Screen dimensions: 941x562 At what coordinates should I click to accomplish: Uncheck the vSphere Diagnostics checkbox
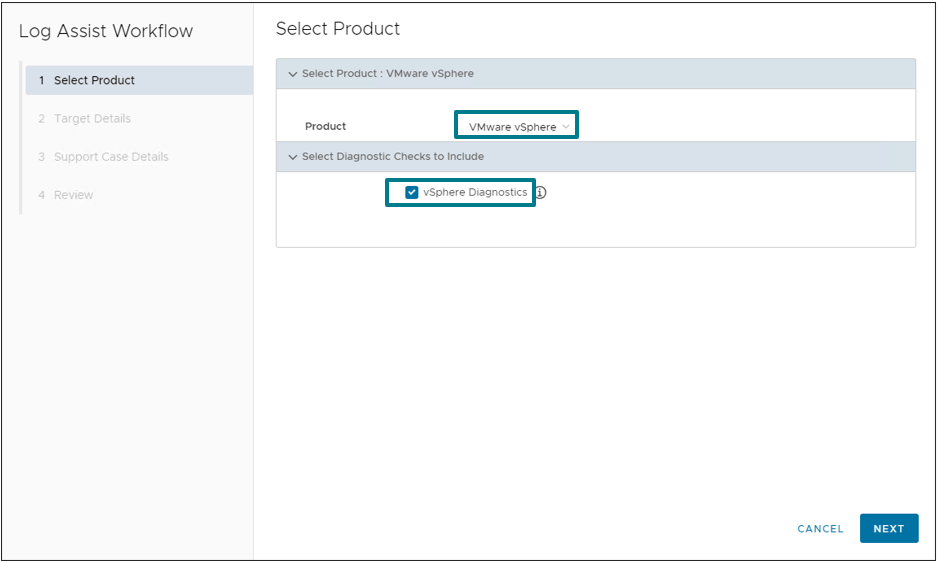click(x=411, y=192)
